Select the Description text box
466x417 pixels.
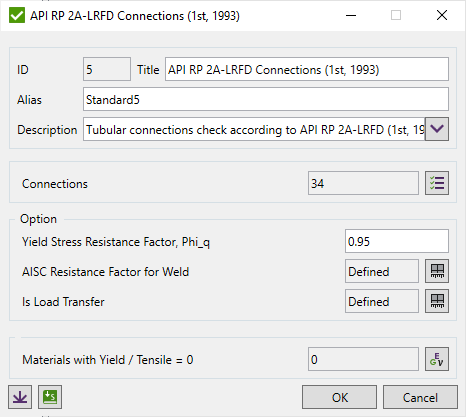[x=254, y=129]
